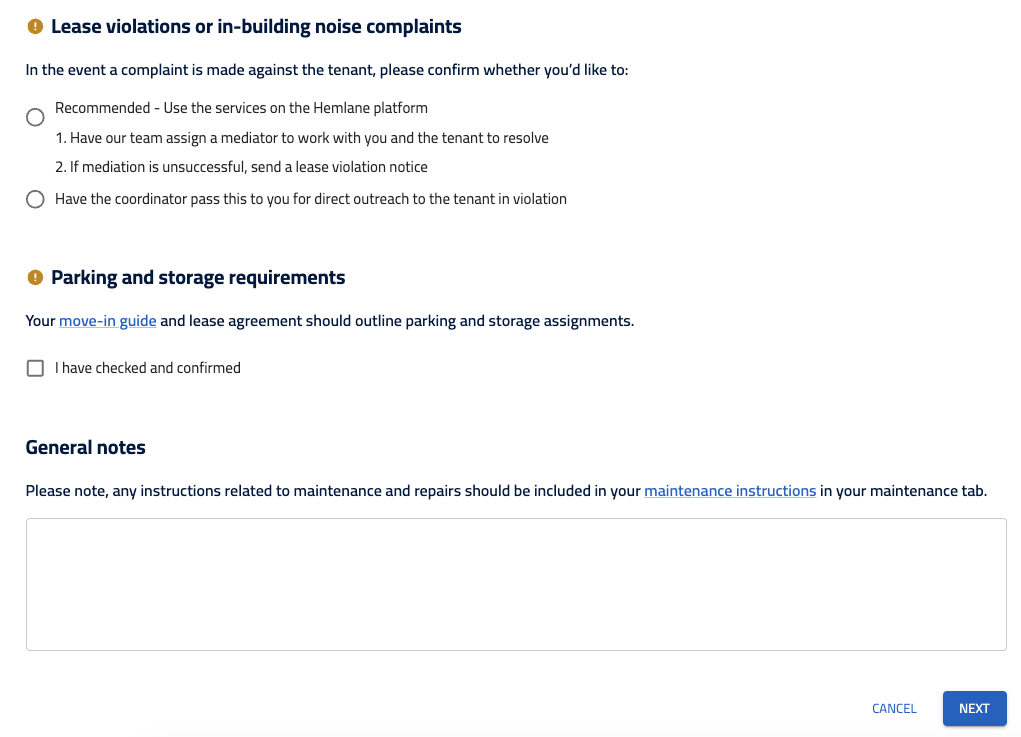Click the warning icon beside Parking and storage heading
The width and height of the screenshot is (1021, 737).
click(x=35, y=277)
